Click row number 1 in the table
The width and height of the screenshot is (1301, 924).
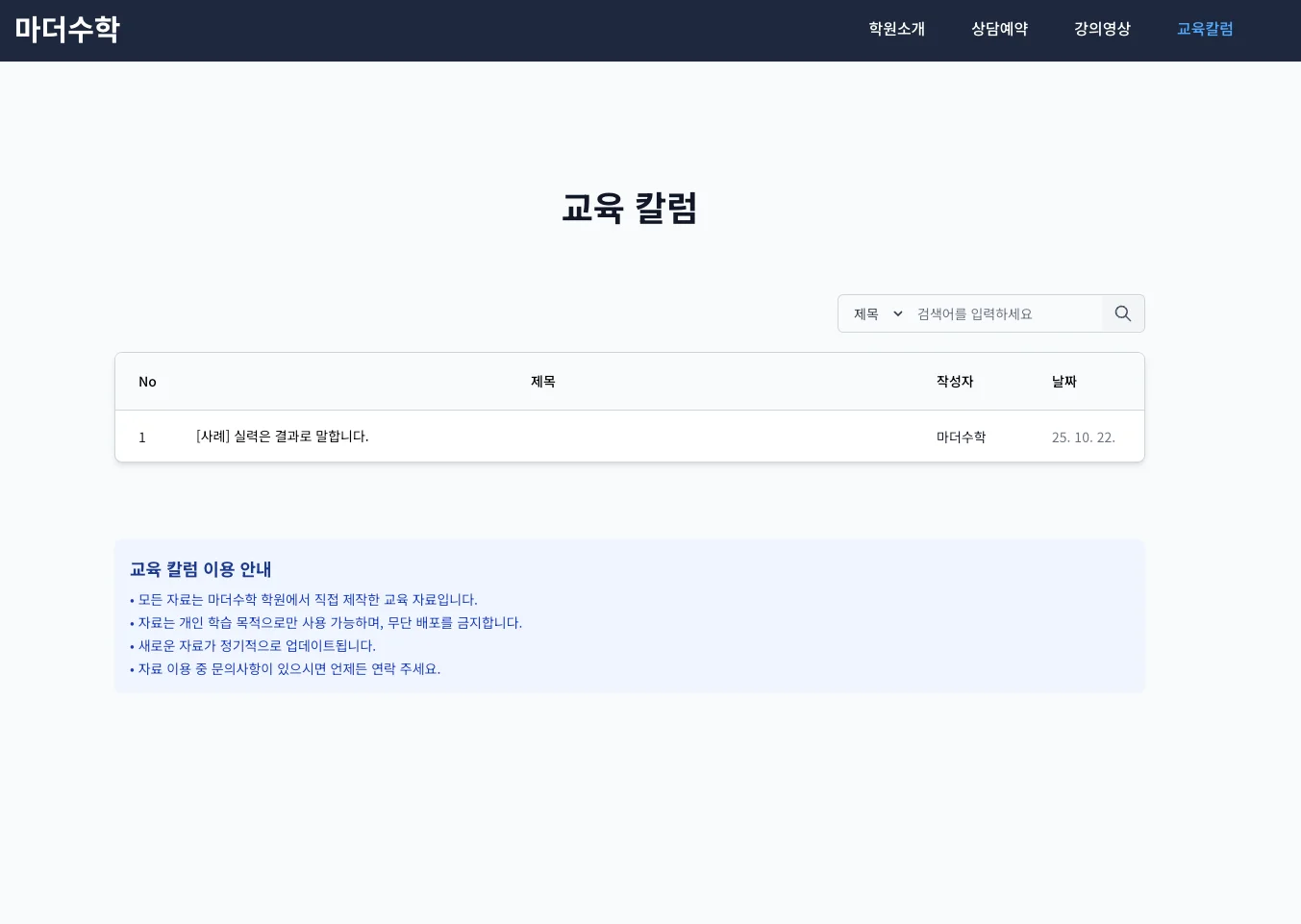click(x=142, y=437)
